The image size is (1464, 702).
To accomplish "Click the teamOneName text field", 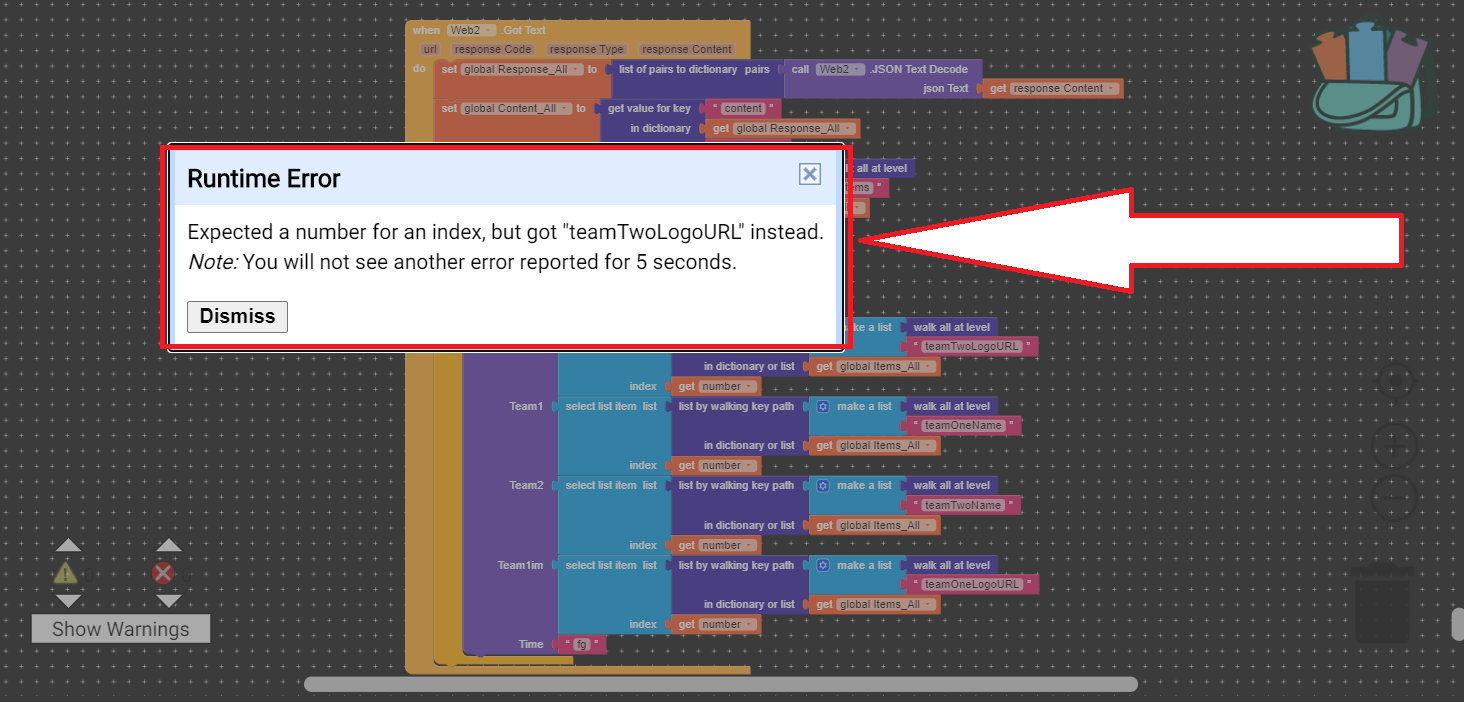I will (964, 426).
